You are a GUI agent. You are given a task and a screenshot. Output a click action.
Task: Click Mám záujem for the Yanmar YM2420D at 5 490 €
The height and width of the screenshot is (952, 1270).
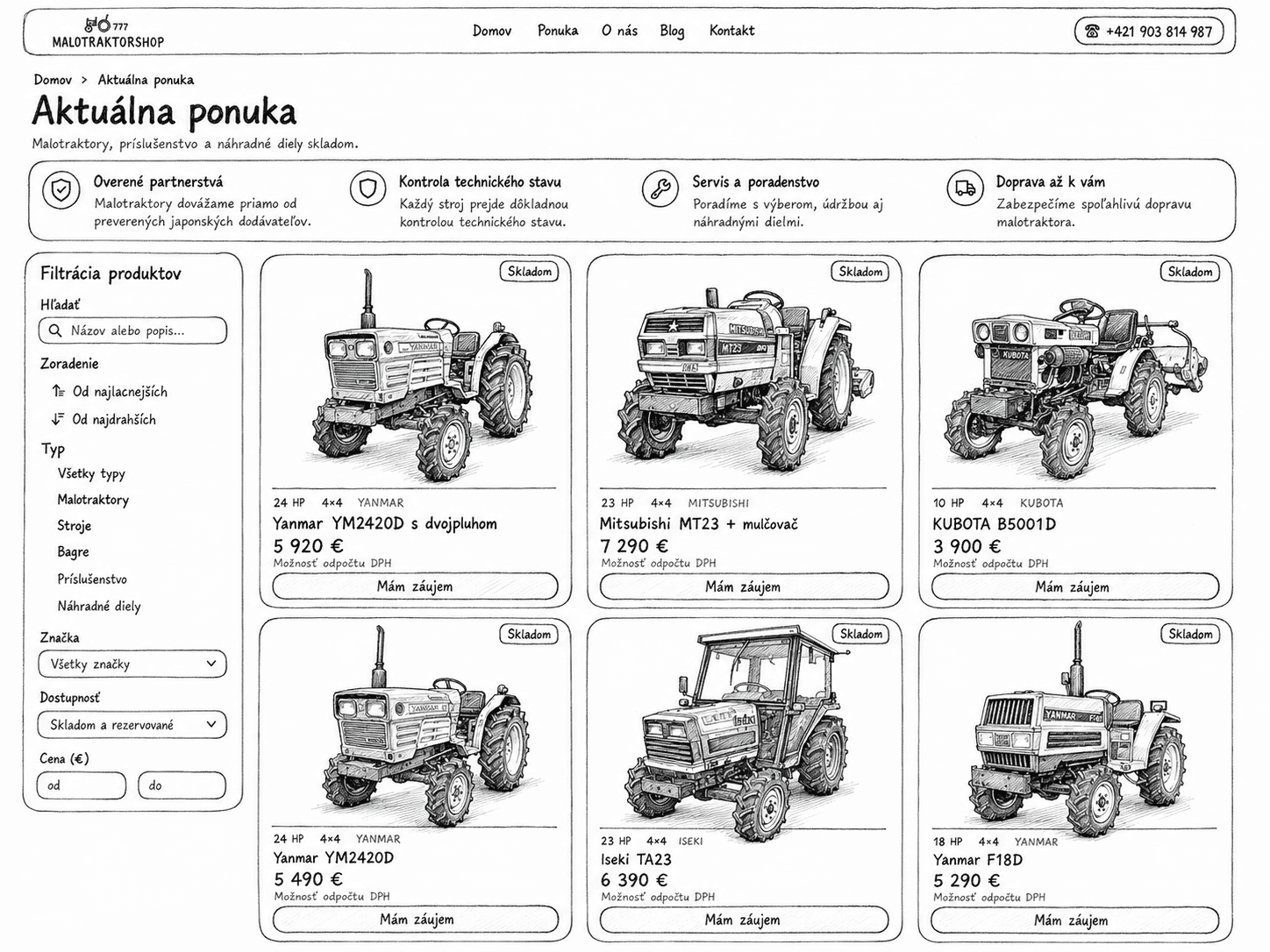[416, 920]
